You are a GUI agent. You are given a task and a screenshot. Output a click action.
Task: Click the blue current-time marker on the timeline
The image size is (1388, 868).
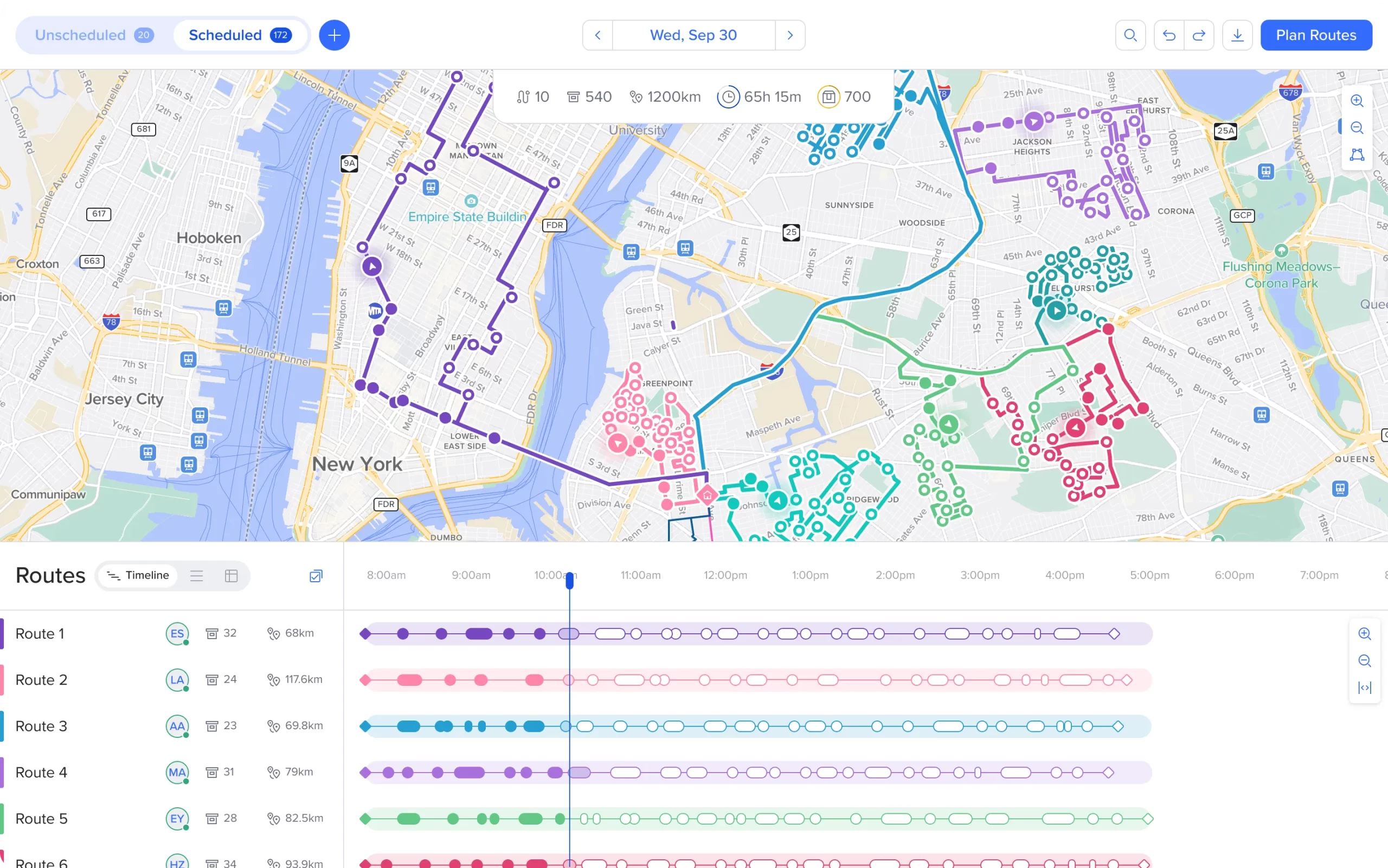coord(569,581)
